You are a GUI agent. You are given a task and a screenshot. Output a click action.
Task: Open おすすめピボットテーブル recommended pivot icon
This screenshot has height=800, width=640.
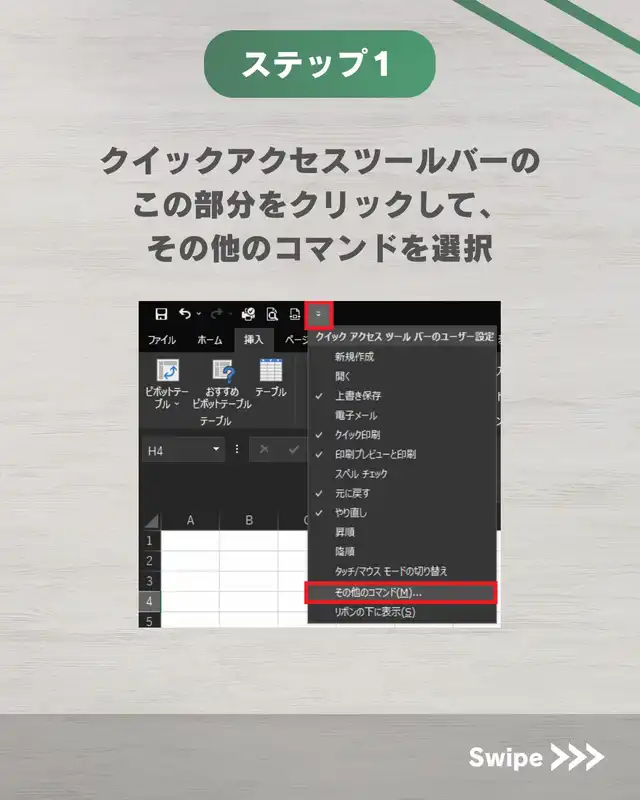tap(224, 372)
